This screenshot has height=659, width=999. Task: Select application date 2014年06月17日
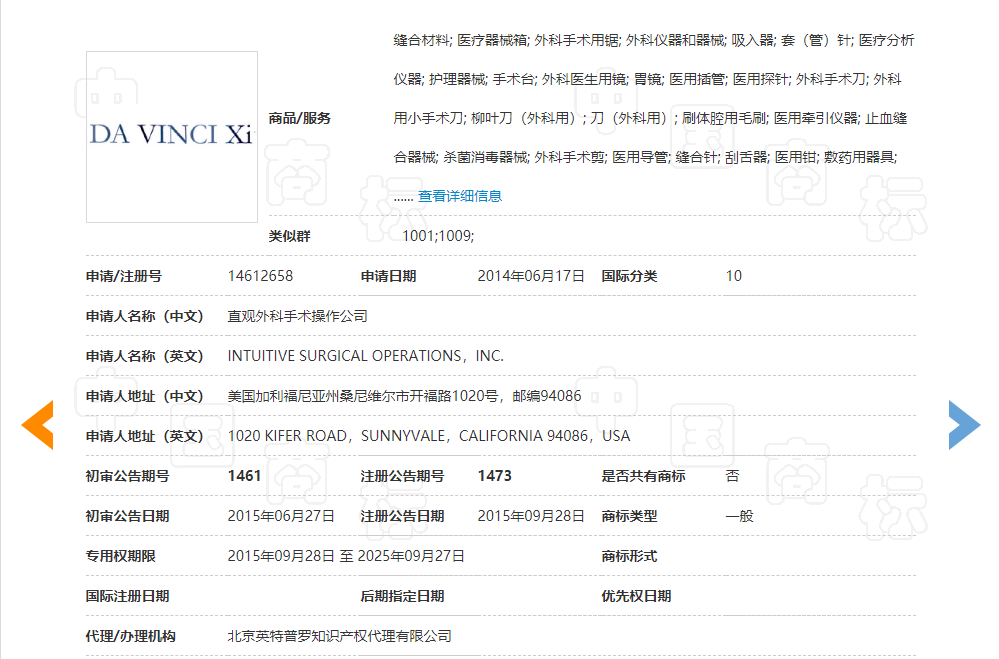pos(531,276)
